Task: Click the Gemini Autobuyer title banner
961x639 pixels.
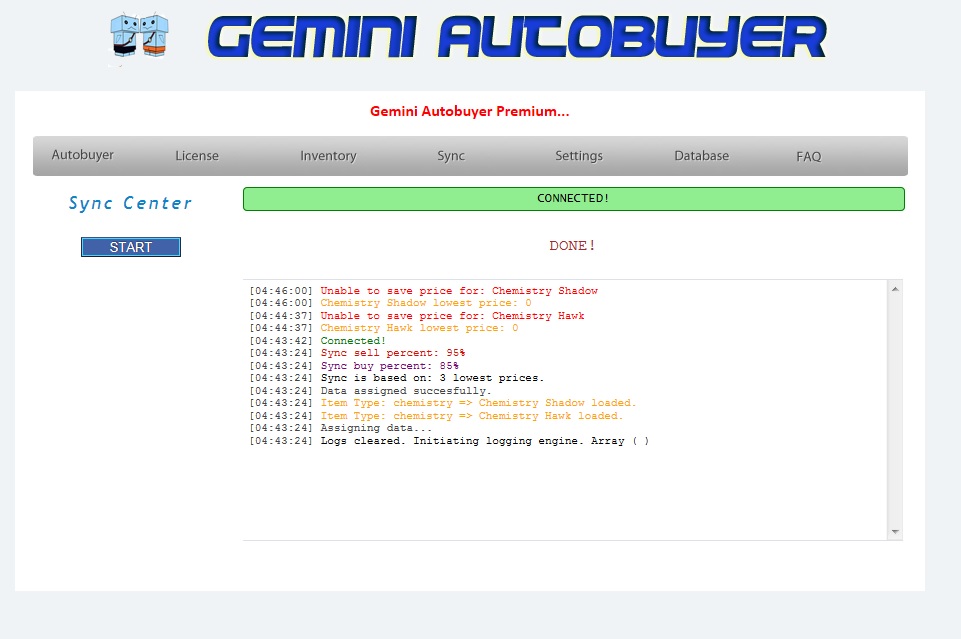Action: 517,38
